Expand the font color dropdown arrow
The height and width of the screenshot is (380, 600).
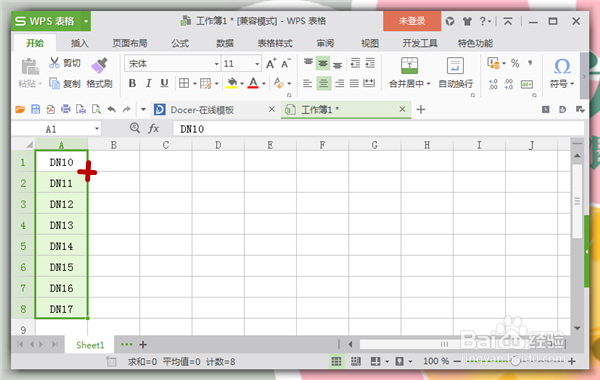coord(264,83)
